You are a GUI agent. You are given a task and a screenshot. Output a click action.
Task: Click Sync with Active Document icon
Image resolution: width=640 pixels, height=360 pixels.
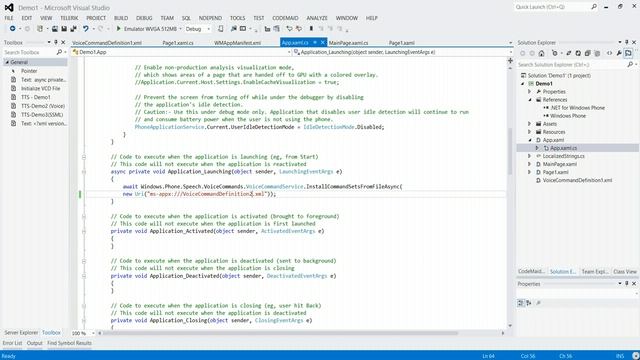click(569, 53)
